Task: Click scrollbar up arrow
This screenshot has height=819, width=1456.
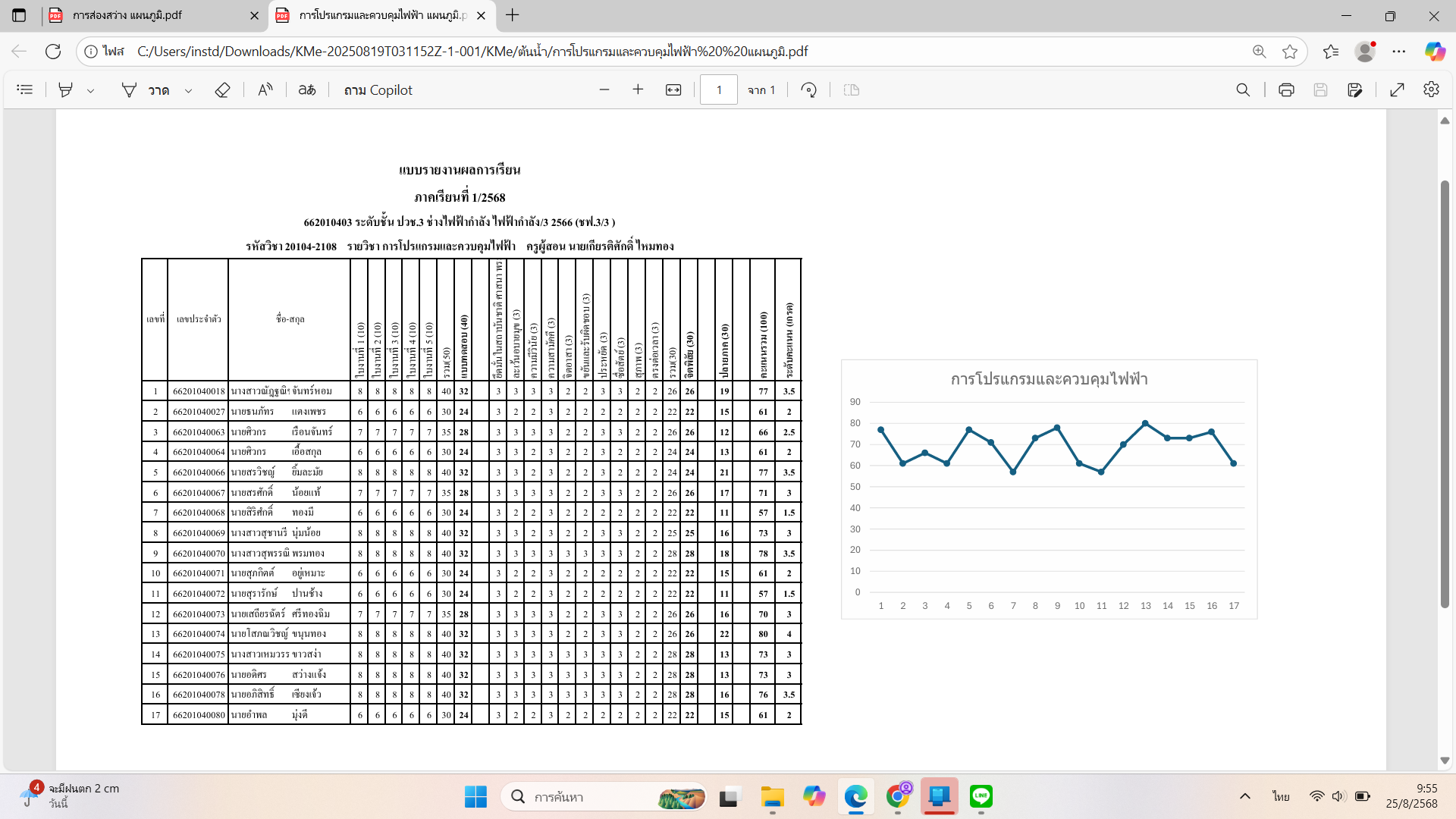Action: point(1445,121)
